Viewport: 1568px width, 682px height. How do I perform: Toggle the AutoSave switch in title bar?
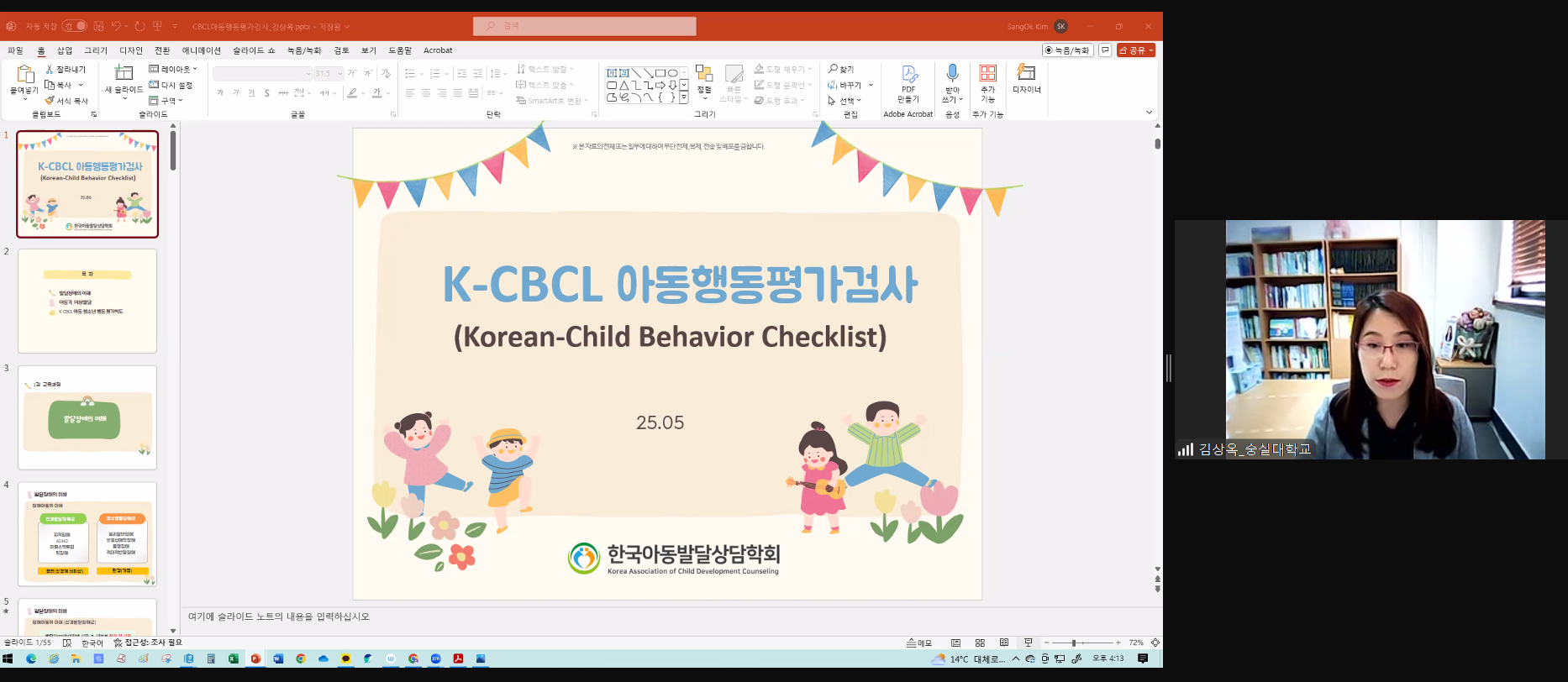[75, 26]
